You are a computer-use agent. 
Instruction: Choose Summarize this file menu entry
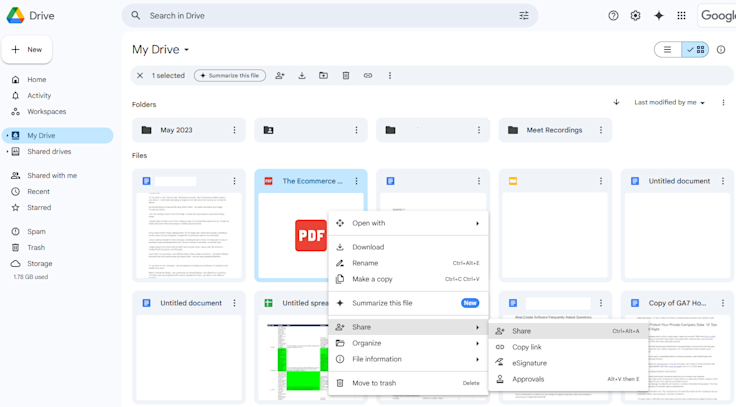tap(408, 303)
